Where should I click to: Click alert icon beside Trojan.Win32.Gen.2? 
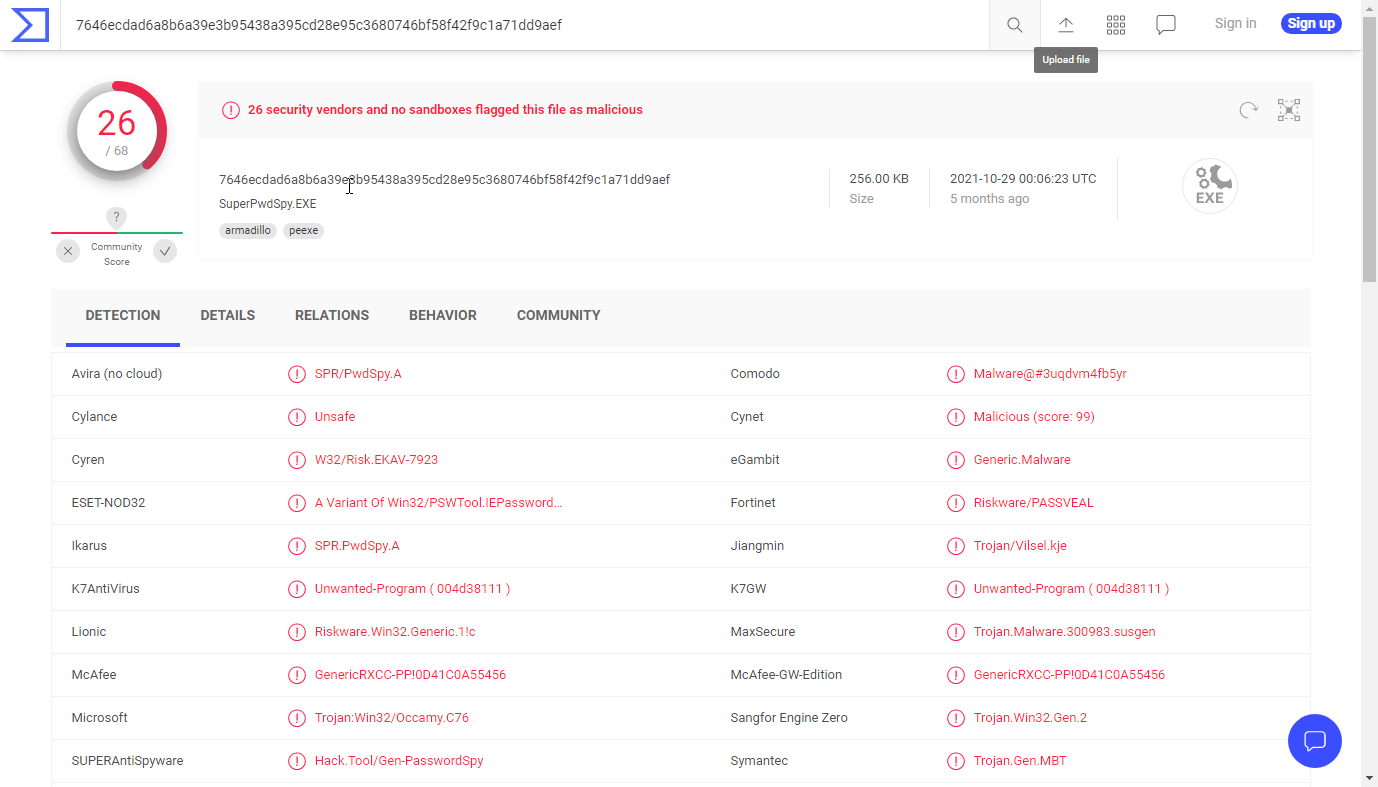click(x=956, y=718)
